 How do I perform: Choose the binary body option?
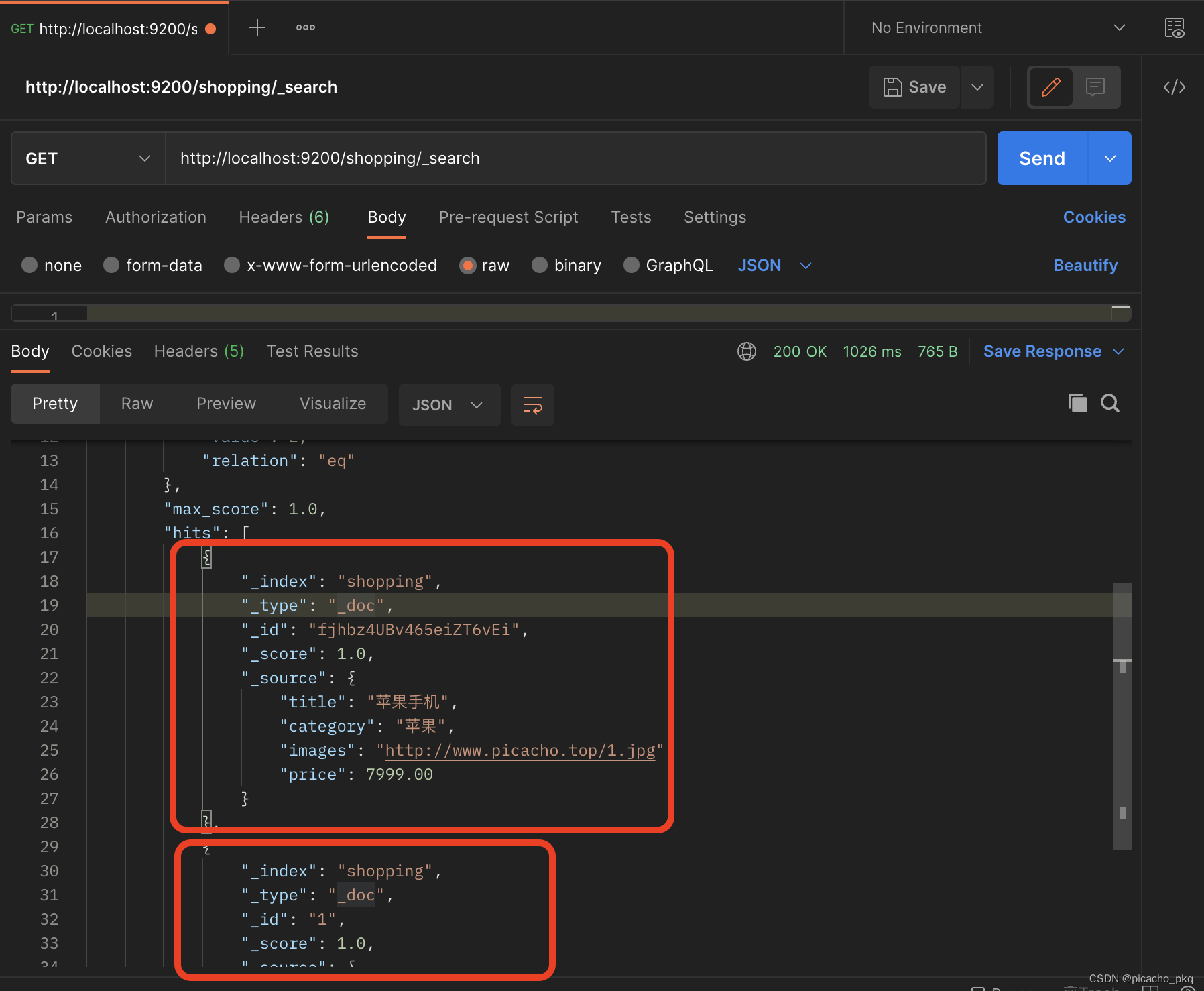[540, 266]
